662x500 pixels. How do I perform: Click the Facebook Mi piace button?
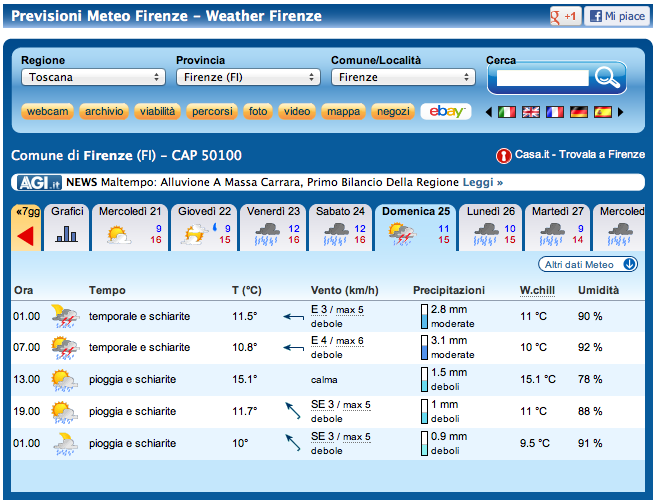coord(616,17)
